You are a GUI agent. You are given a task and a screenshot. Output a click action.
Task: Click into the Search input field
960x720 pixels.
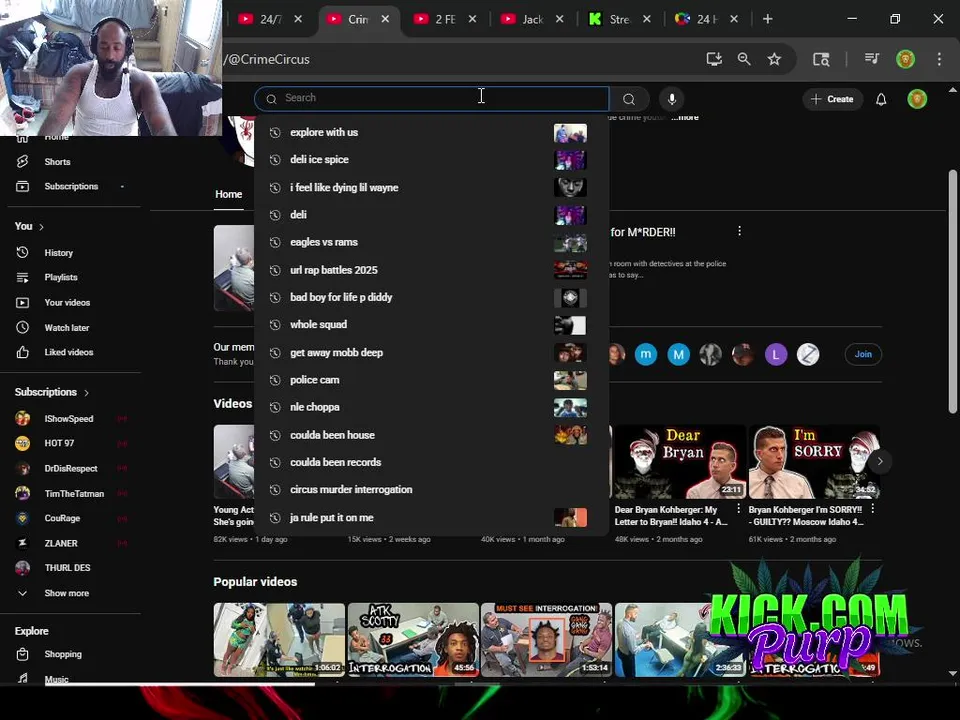[432, 99]
